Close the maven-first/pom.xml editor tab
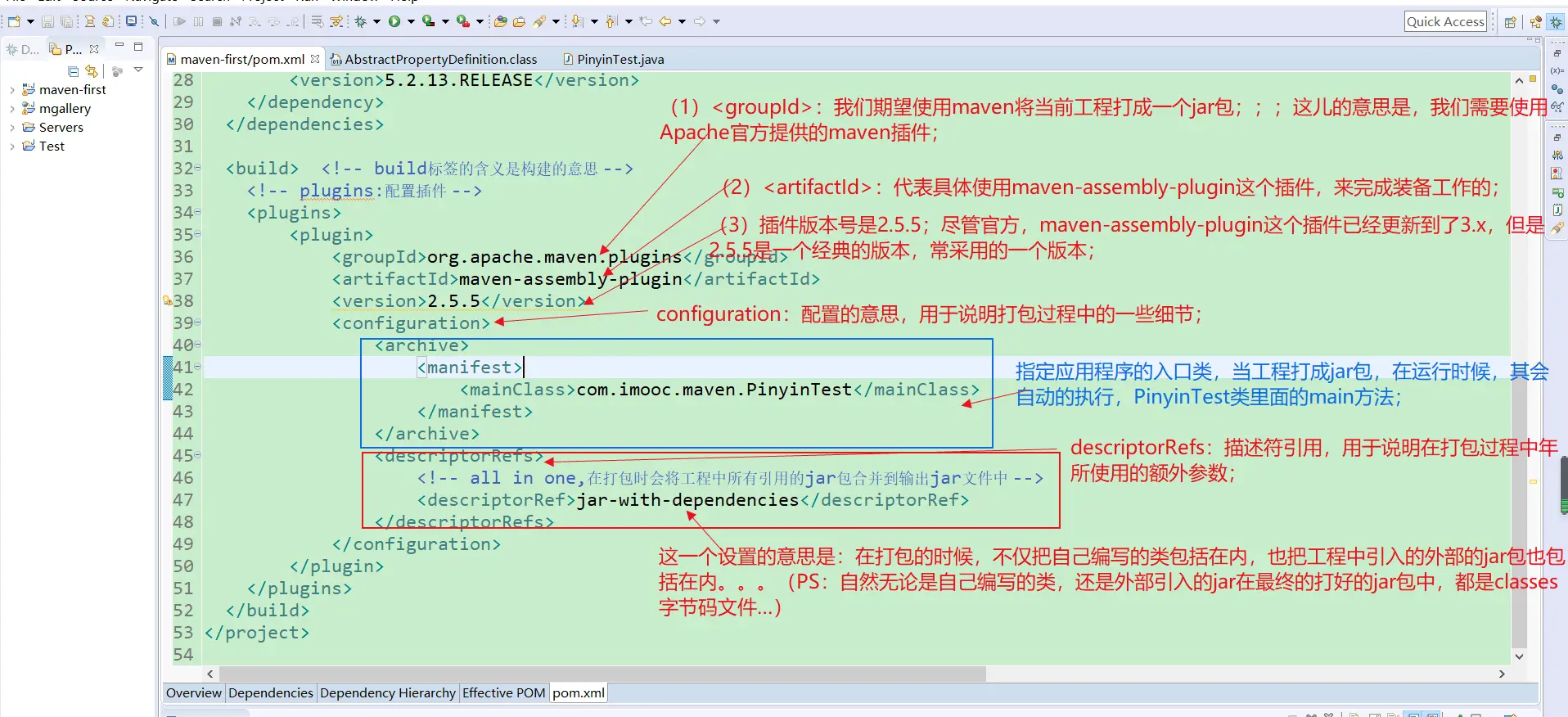 coord(315,59)
